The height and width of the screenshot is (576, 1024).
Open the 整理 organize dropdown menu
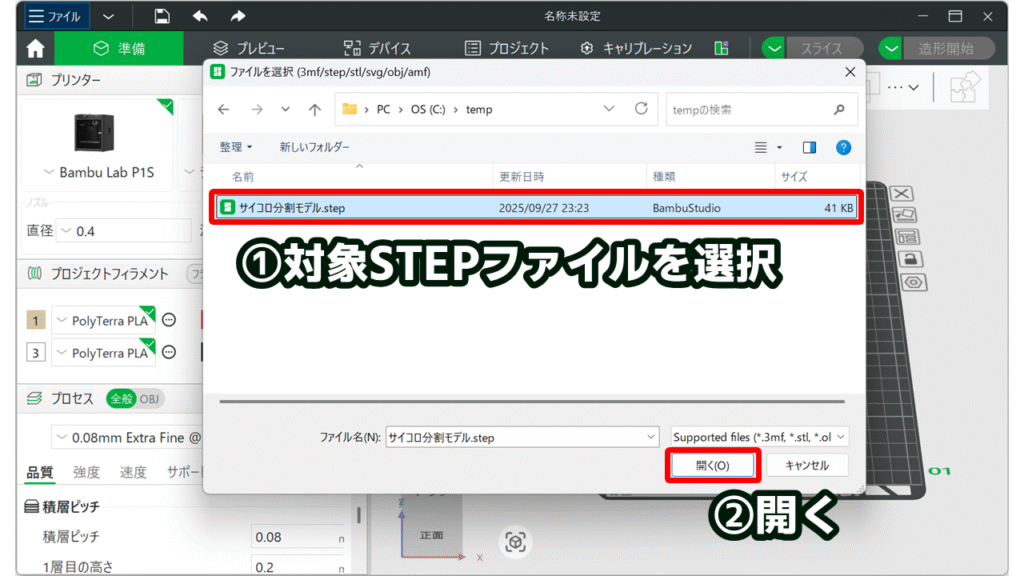point(236,147)
